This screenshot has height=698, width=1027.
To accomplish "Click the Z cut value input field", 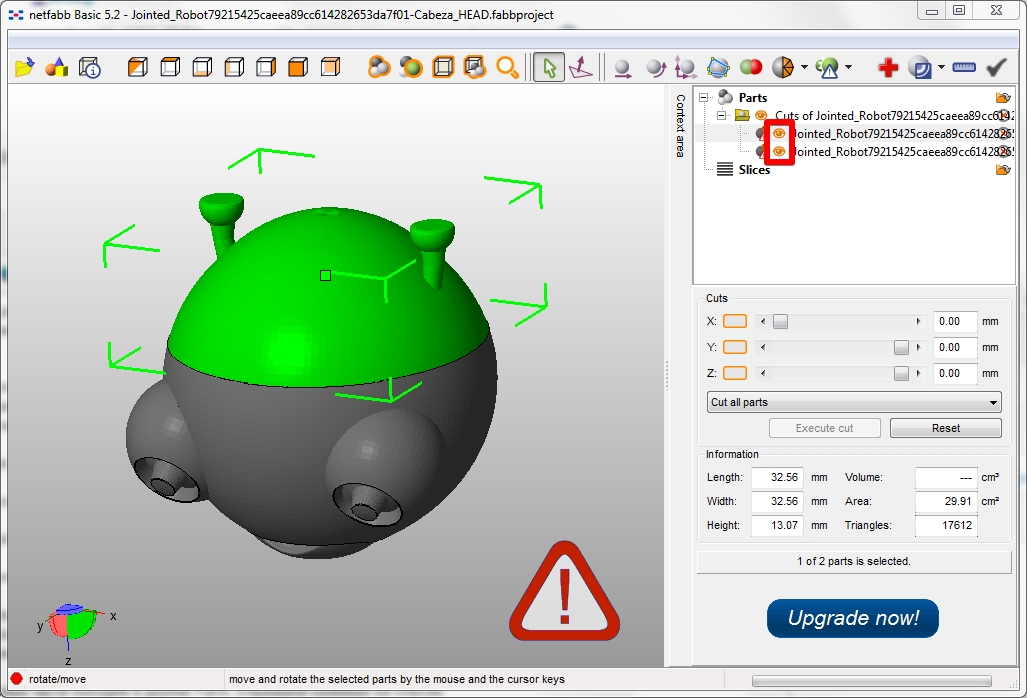I will 954,373.
